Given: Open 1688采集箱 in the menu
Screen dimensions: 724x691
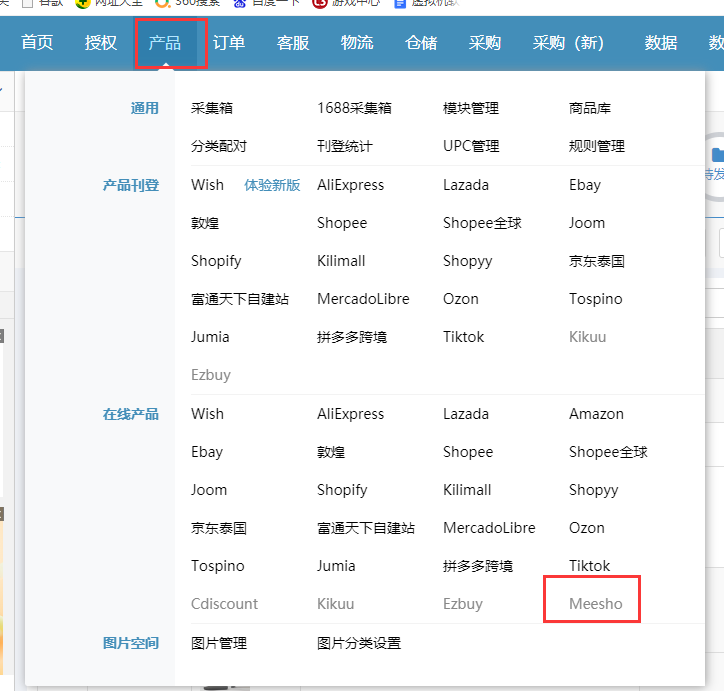Looking at the screenshot, I should (354, 108).
